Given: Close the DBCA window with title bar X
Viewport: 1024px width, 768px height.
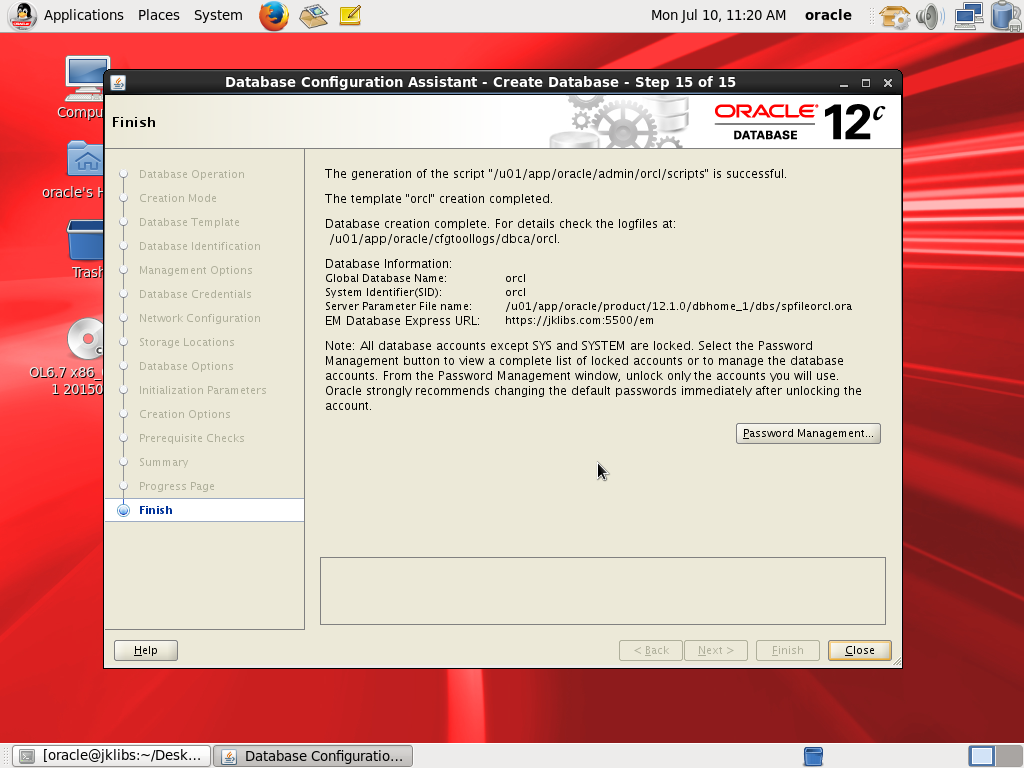Looking at the screenshot, I should [x=888, y=83].
